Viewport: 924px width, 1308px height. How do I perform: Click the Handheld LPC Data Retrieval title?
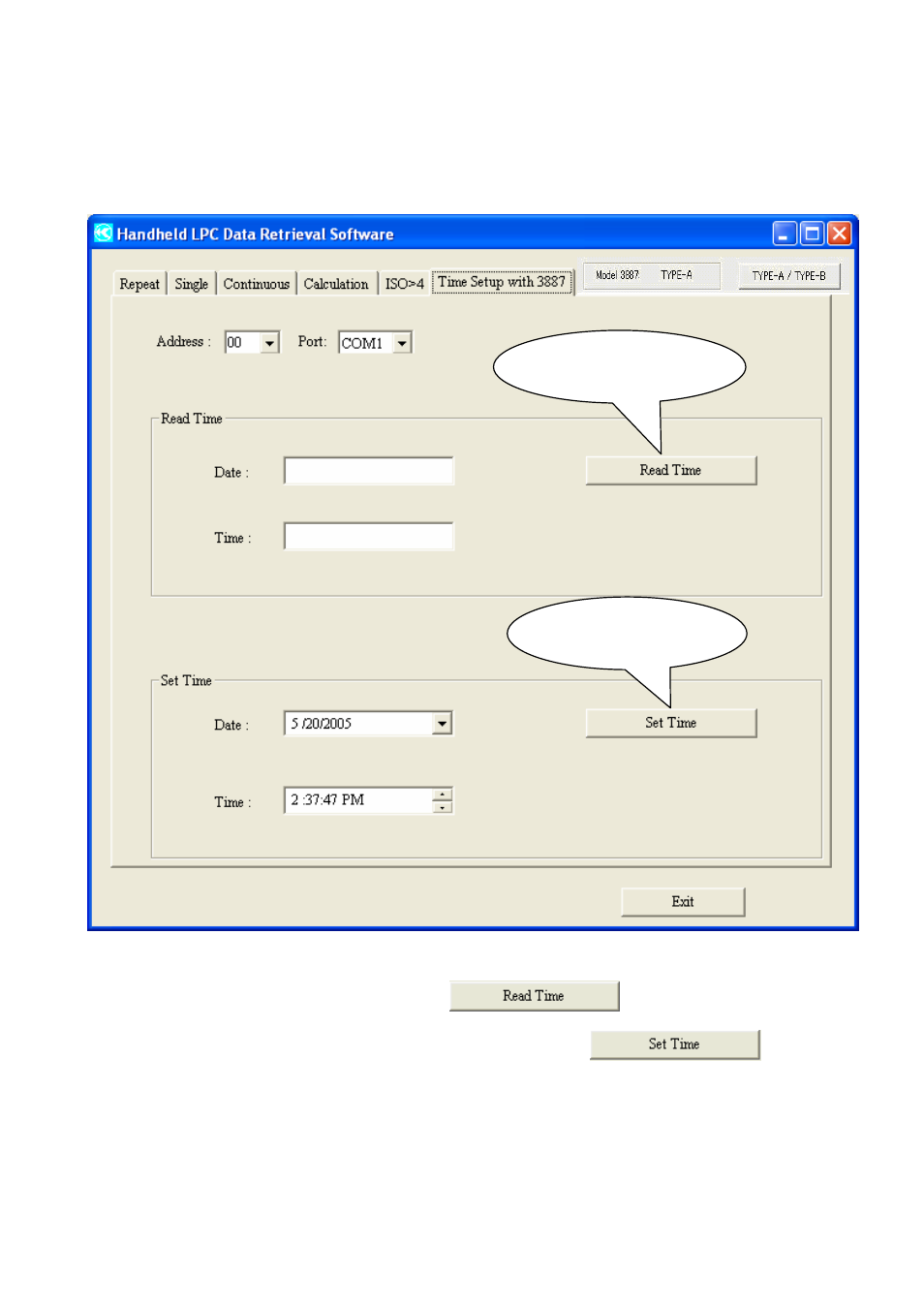[255, 234]
